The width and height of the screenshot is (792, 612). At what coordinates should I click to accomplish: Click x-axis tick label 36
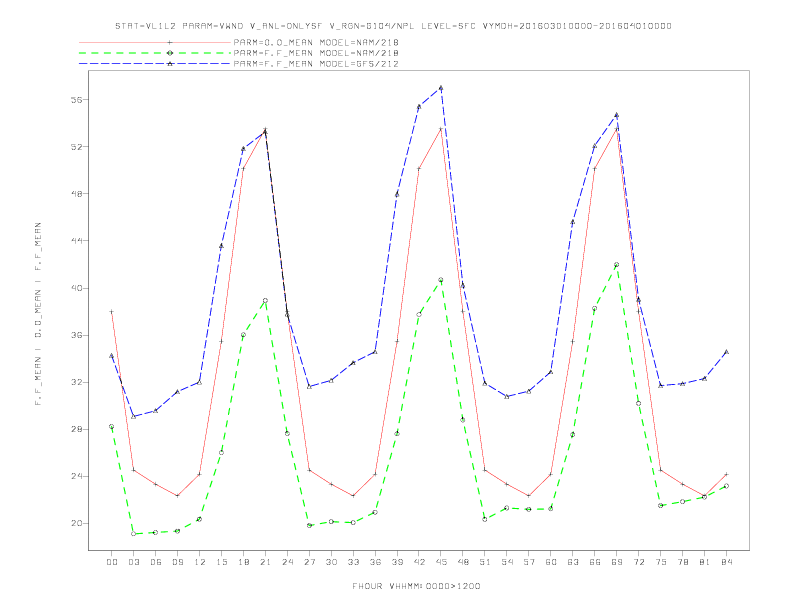click(375, 562)
